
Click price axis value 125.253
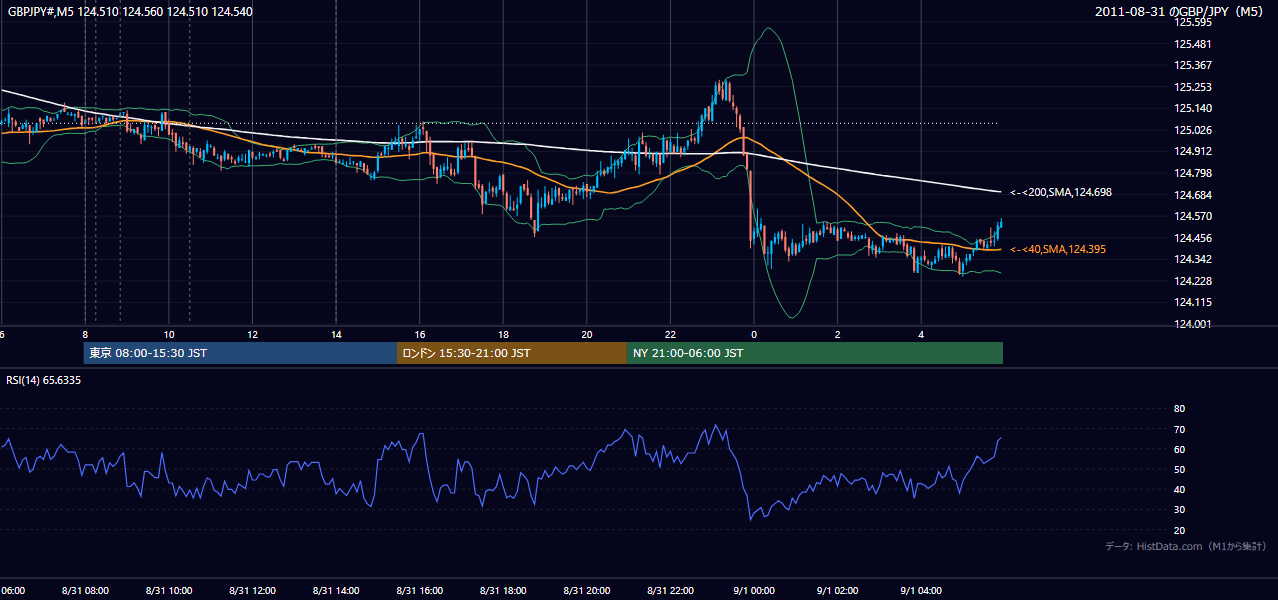tap(1194, 87)
